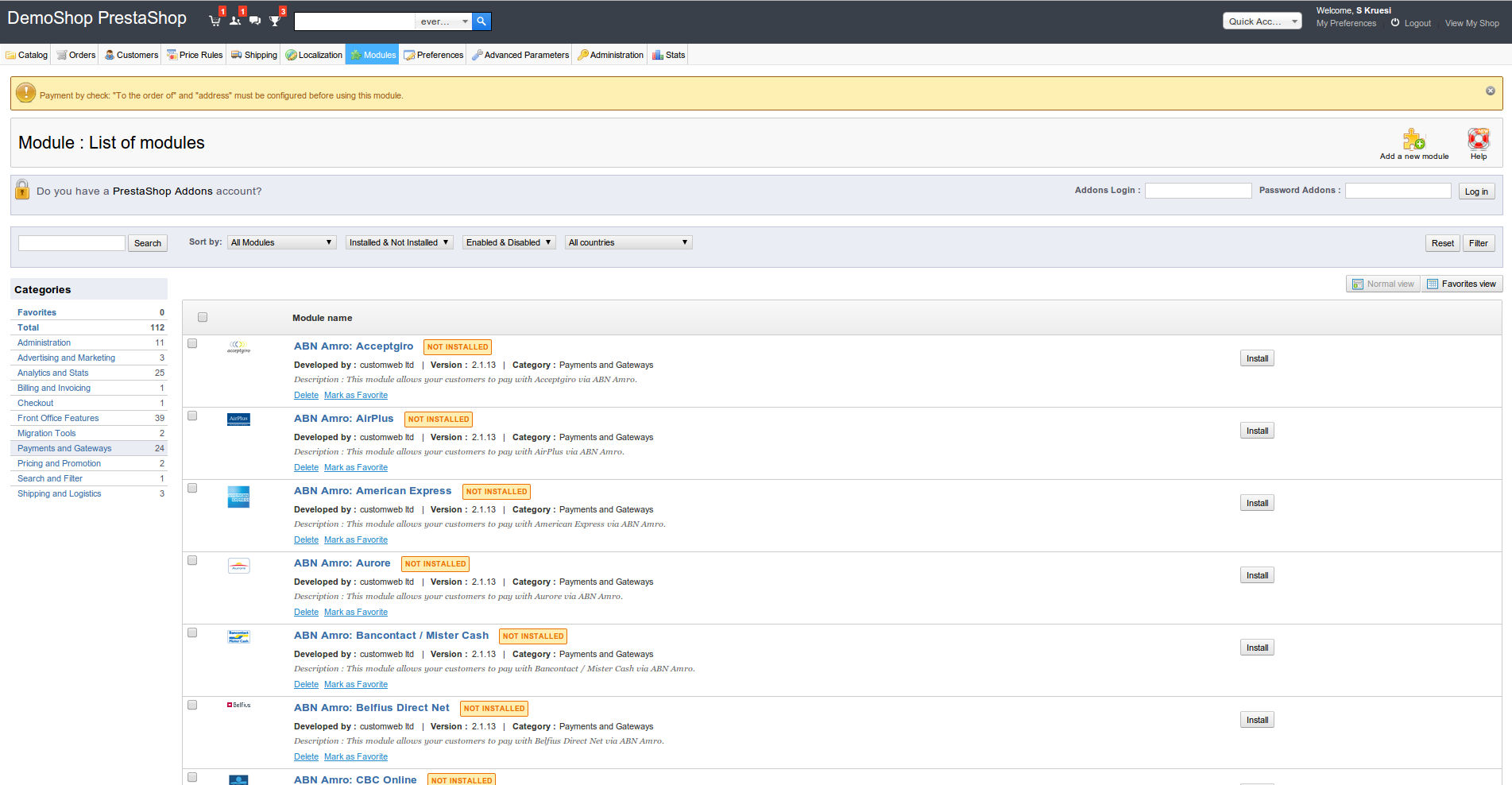Delete the American Express module
The width and height of the screenshot is (1512, 785).
click(306, 539)
